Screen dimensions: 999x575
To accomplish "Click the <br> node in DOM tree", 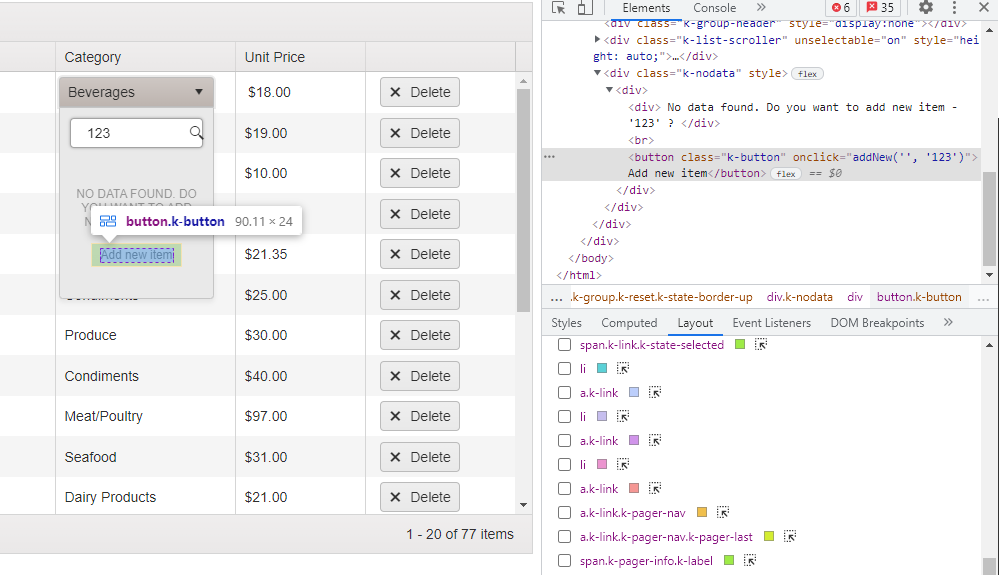I will pos(641,140).
